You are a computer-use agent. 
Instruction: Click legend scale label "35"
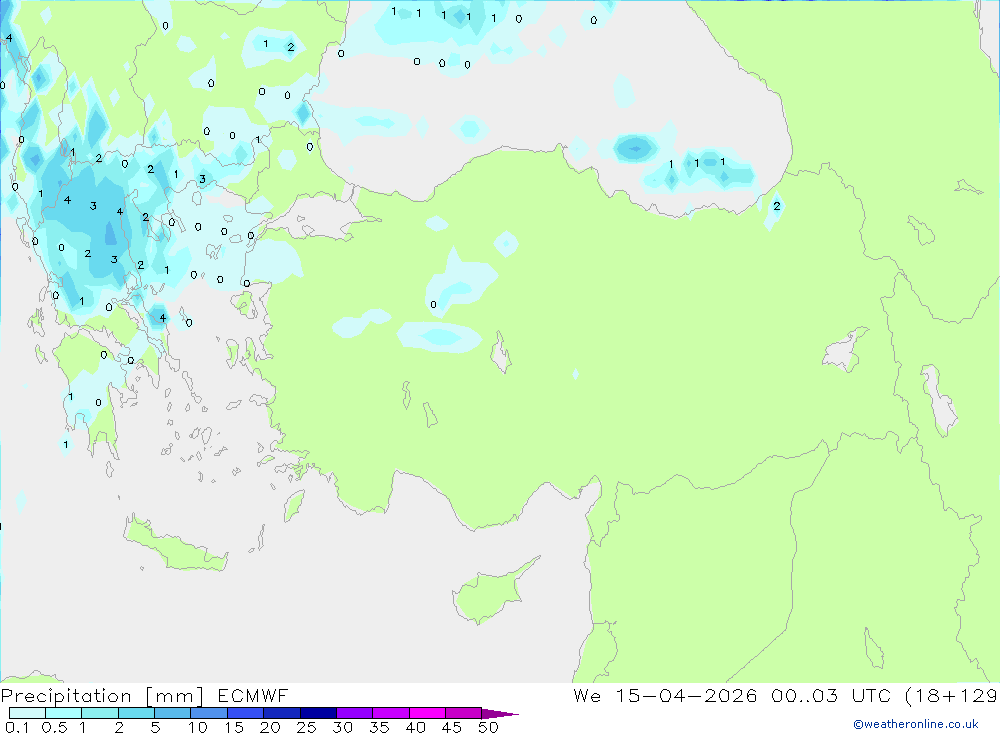(379, 727)
